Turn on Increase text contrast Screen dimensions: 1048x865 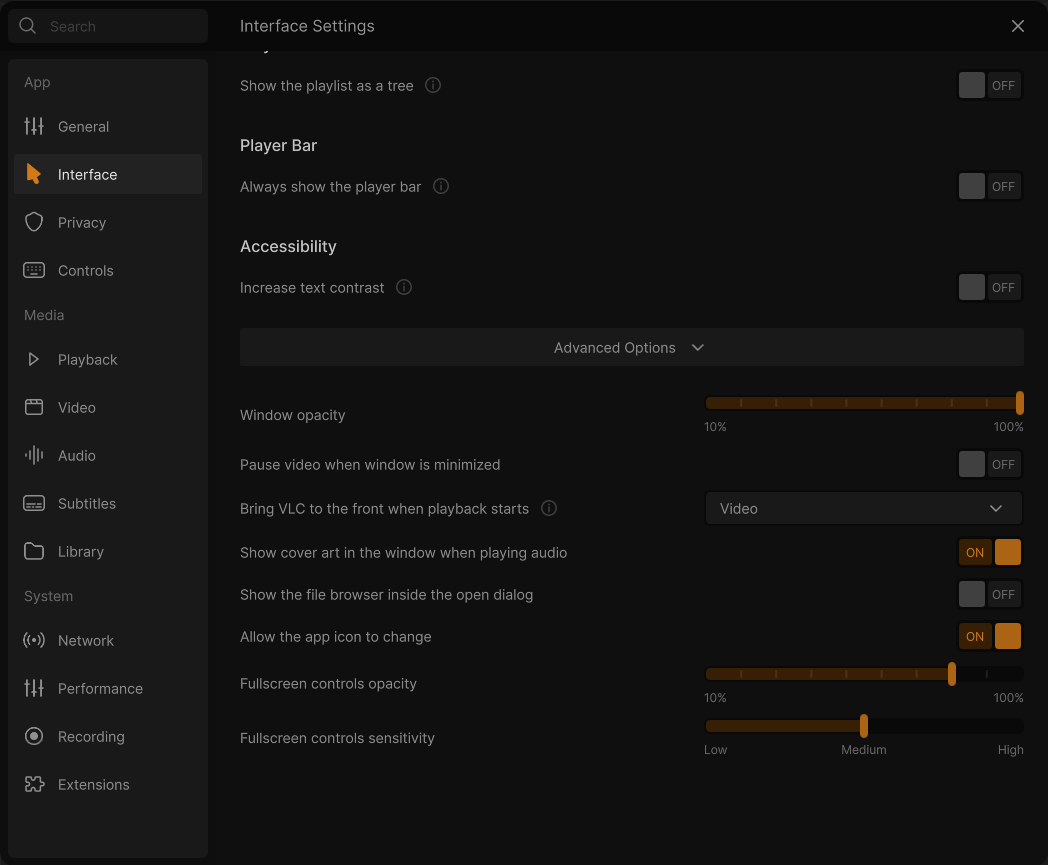[x=990, y=287]
